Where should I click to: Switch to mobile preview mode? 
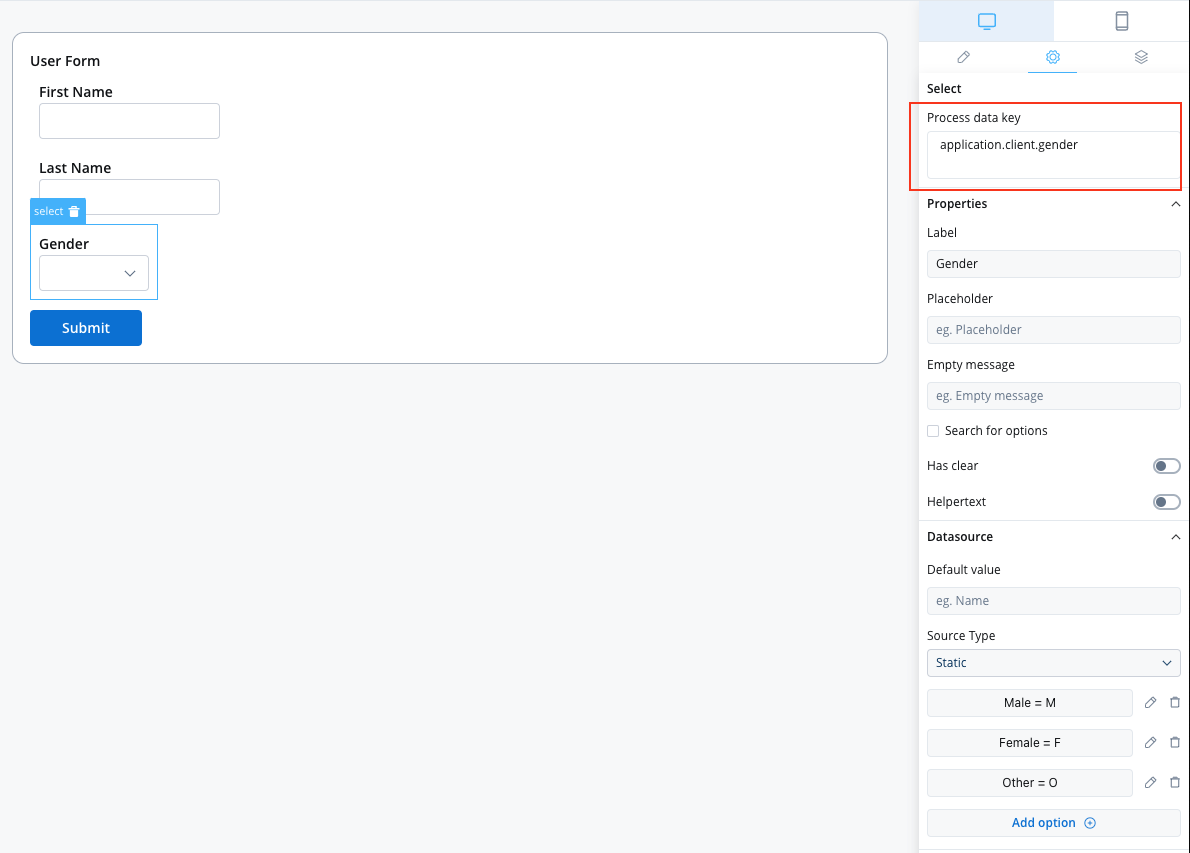coord(1121,21)
